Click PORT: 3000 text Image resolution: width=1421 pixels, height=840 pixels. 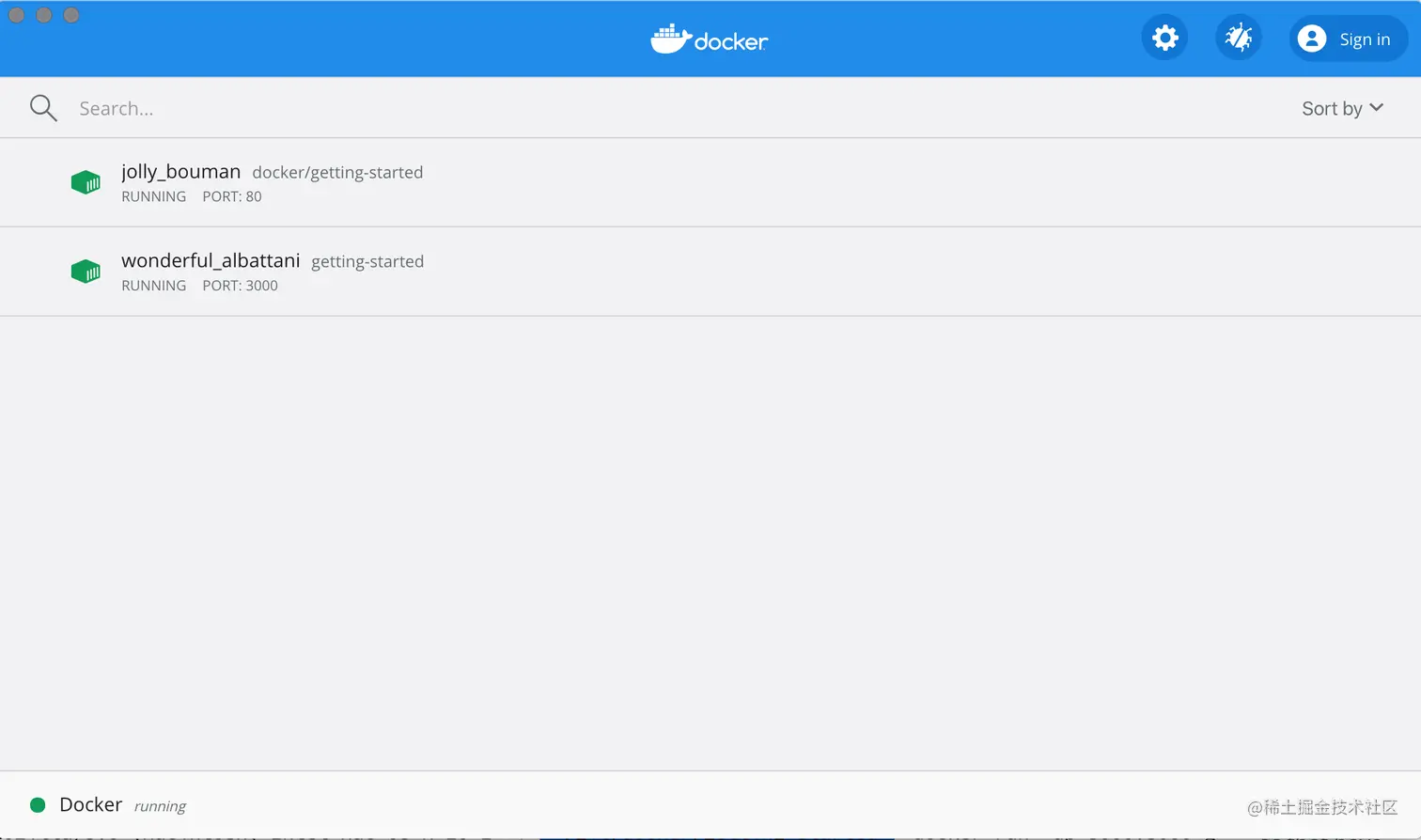(x=240, y=286)
